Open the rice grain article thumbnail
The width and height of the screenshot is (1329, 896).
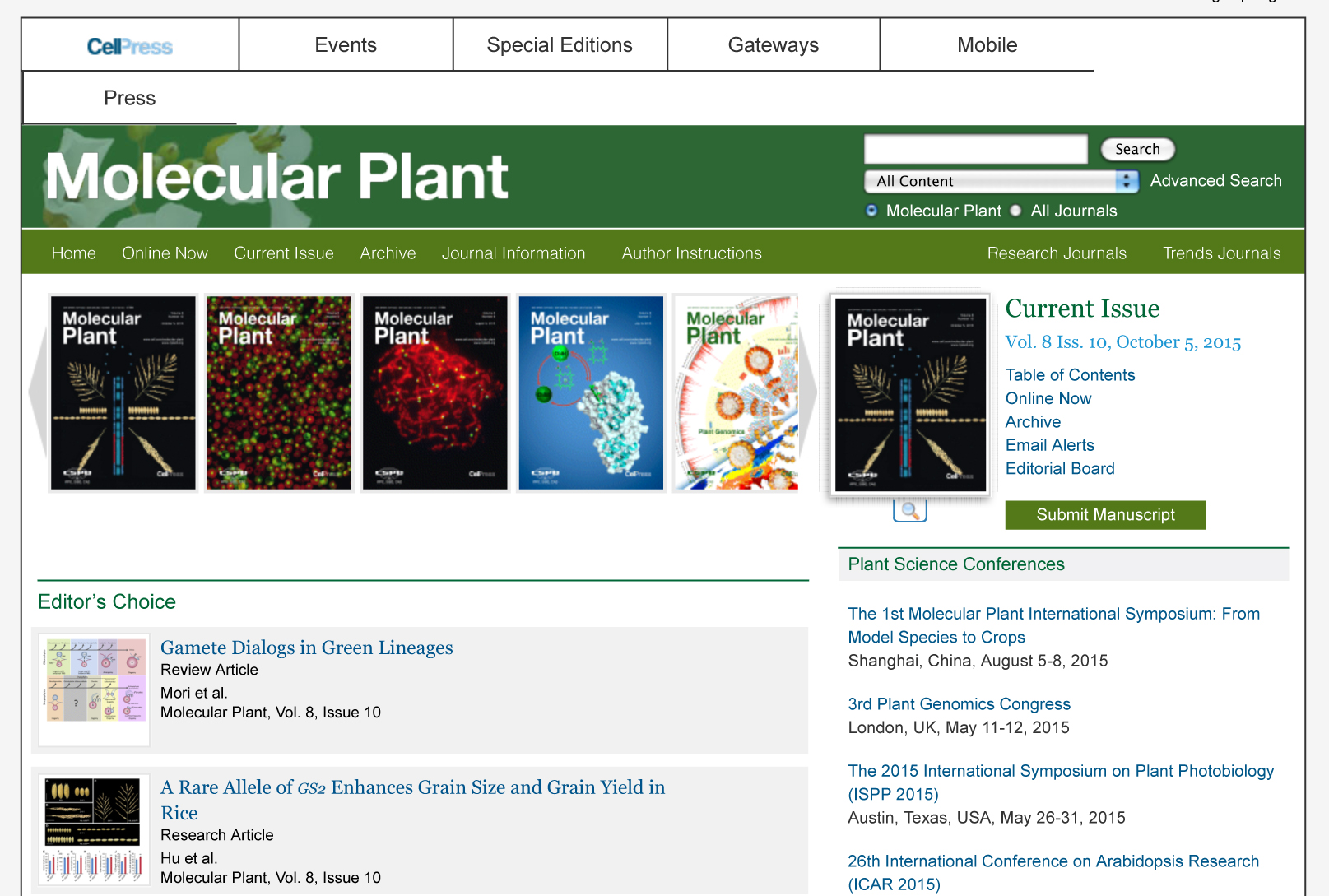click(x=95, y=829)
